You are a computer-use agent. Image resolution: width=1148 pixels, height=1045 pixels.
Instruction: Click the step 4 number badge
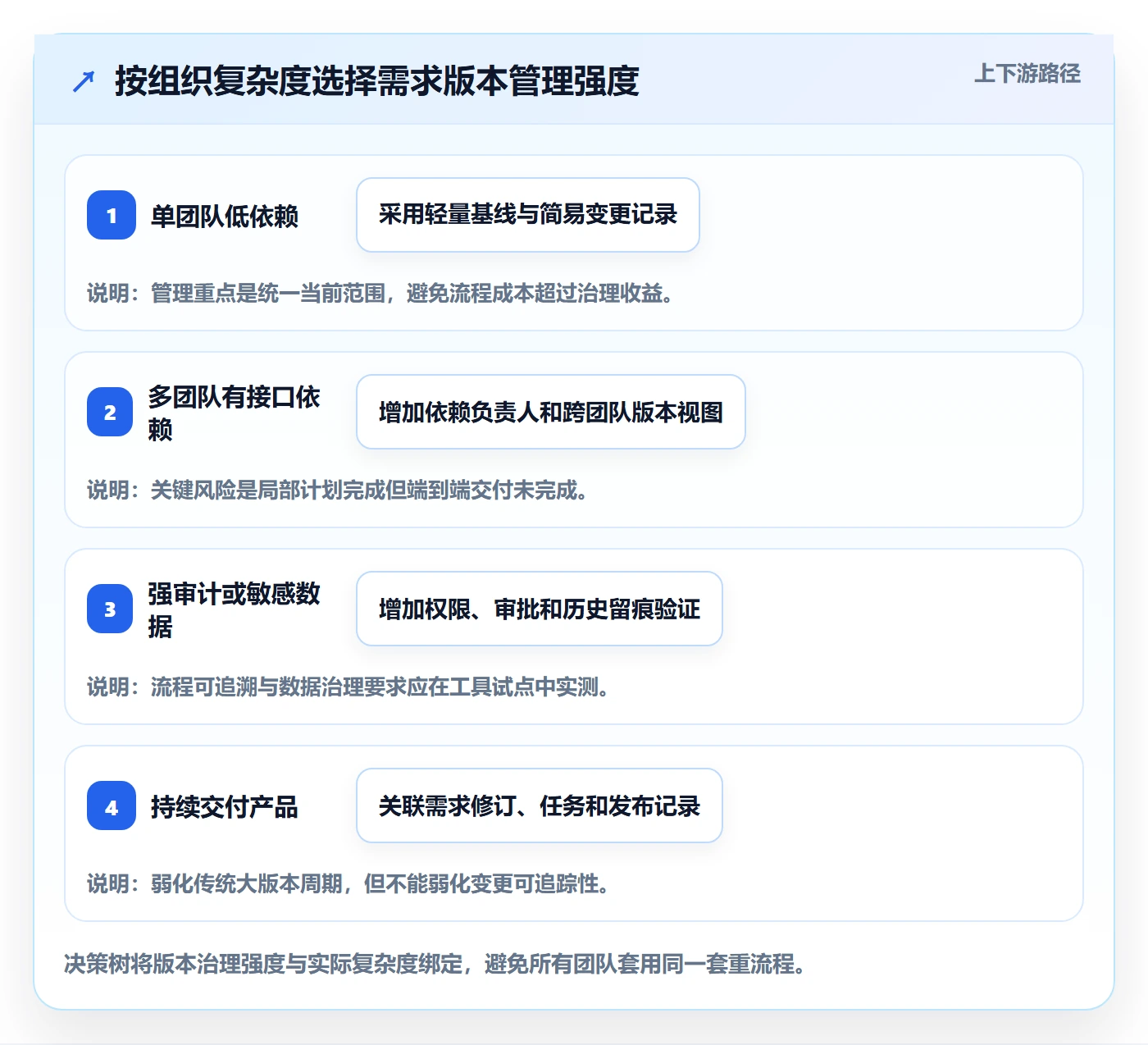(x=112, y=805)
